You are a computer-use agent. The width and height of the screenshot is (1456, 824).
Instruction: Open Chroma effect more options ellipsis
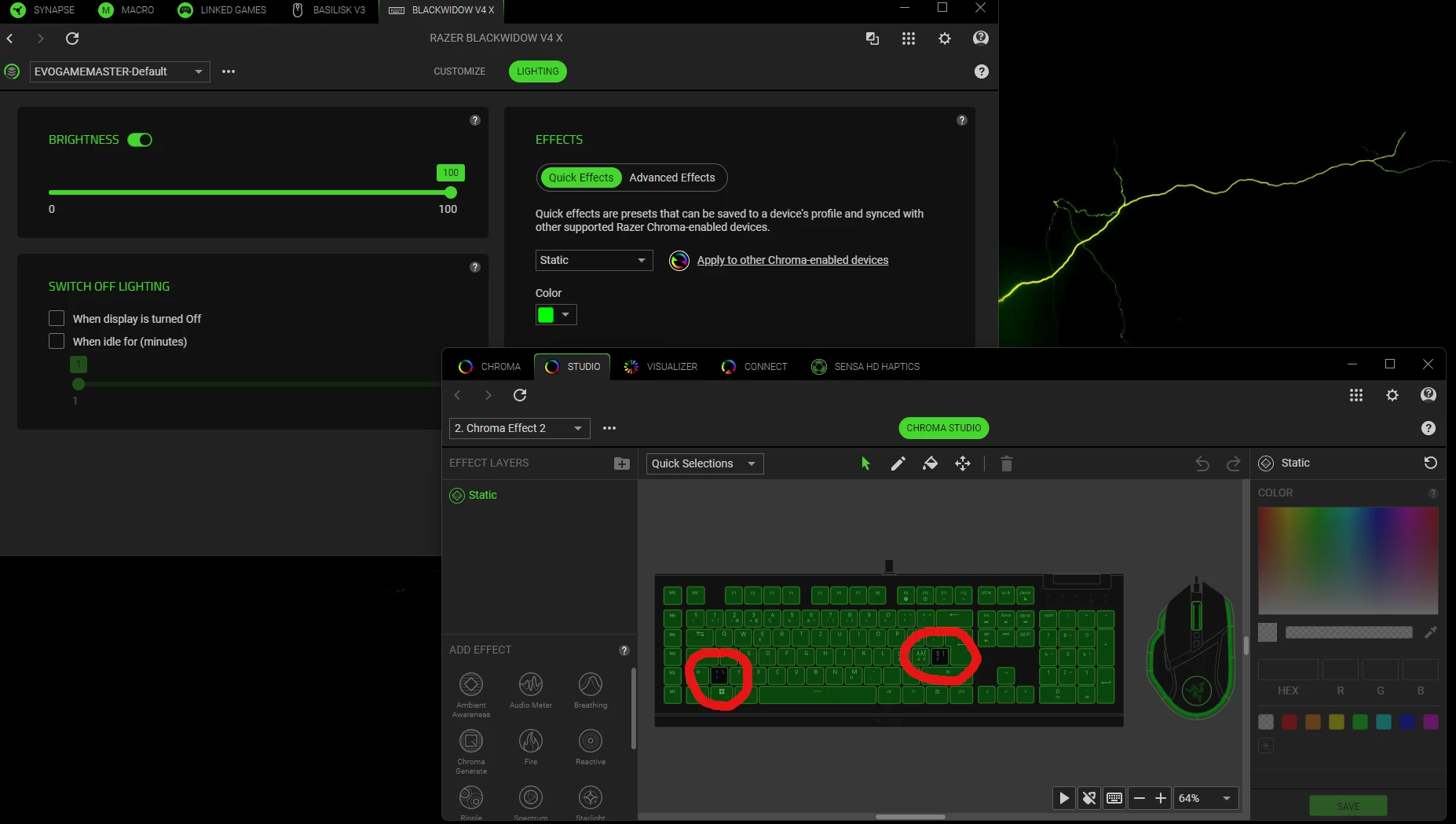(609, 428)
